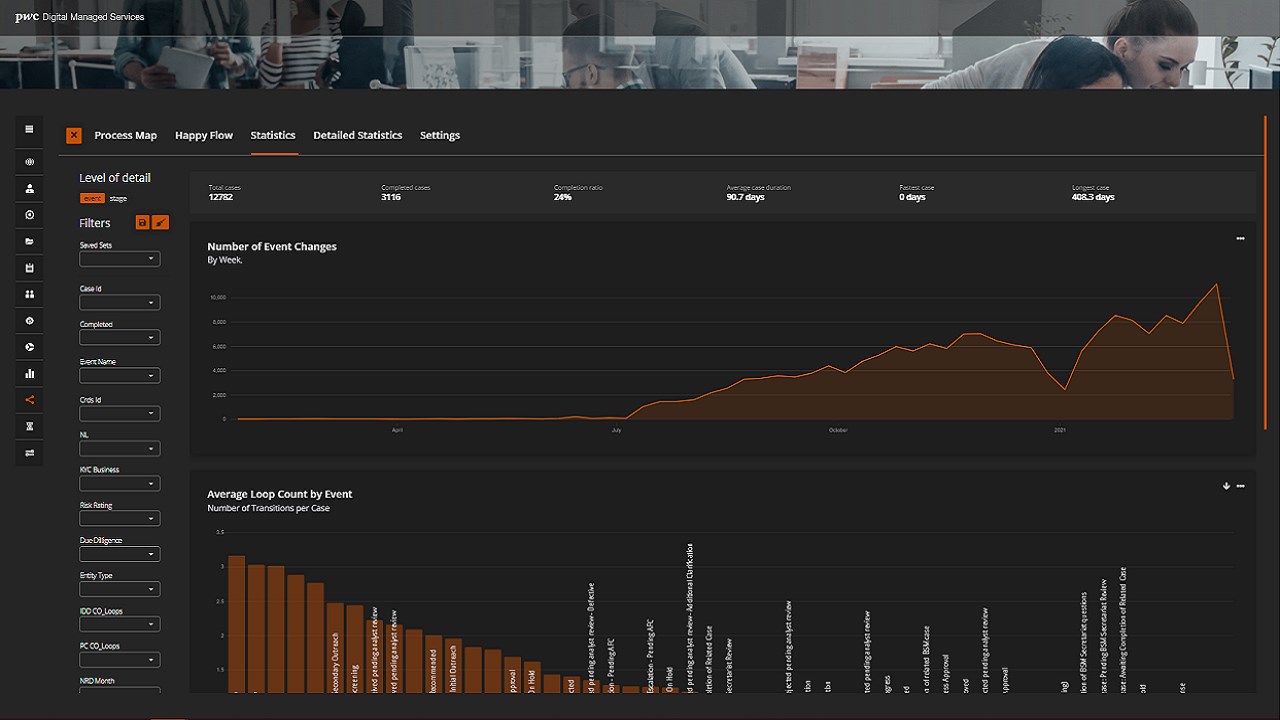
Task: Click the orange share-nodes sidebar icon
Action: pyautogui.click(x=30, y=400)
